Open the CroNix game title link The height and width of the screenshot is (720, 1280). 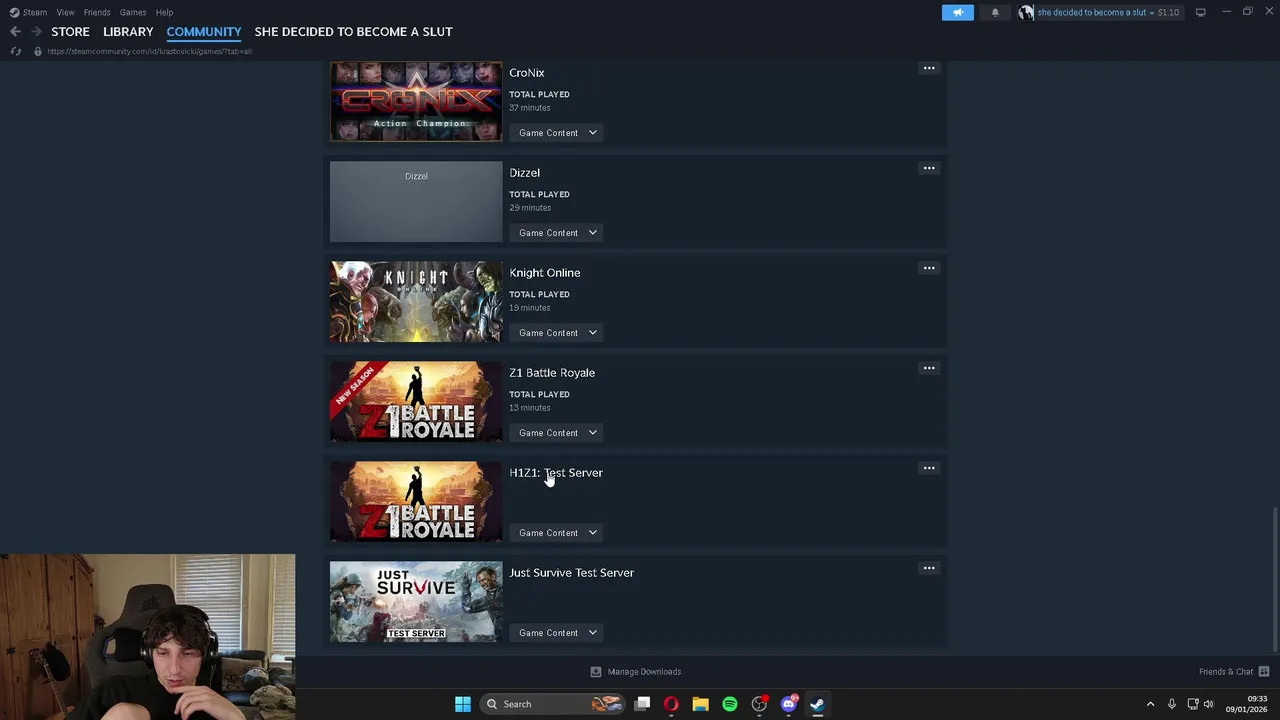[x=527, y=73]
